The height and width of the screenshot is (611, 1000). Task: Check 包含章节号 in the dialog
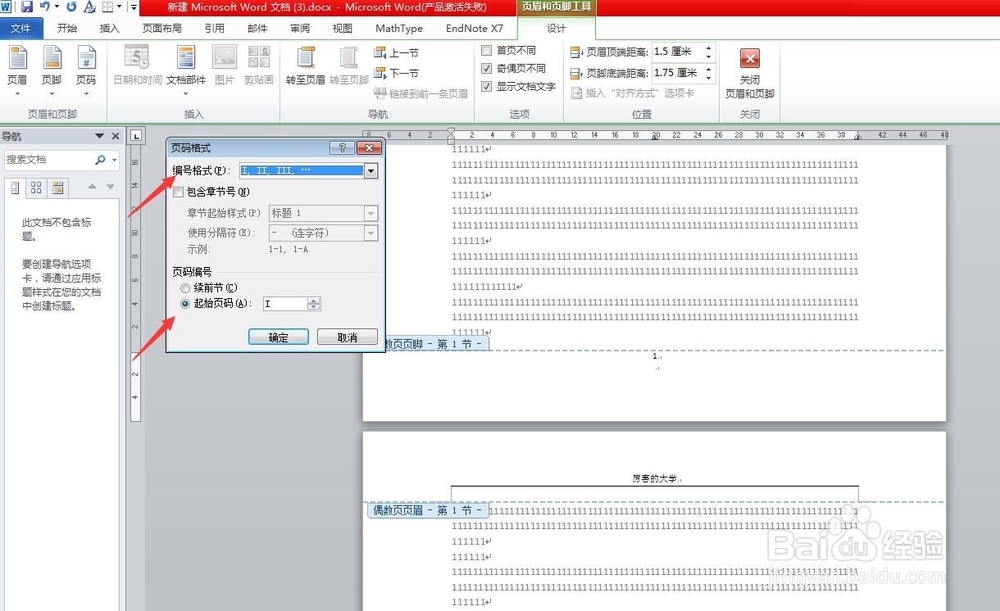coord(178,190)
